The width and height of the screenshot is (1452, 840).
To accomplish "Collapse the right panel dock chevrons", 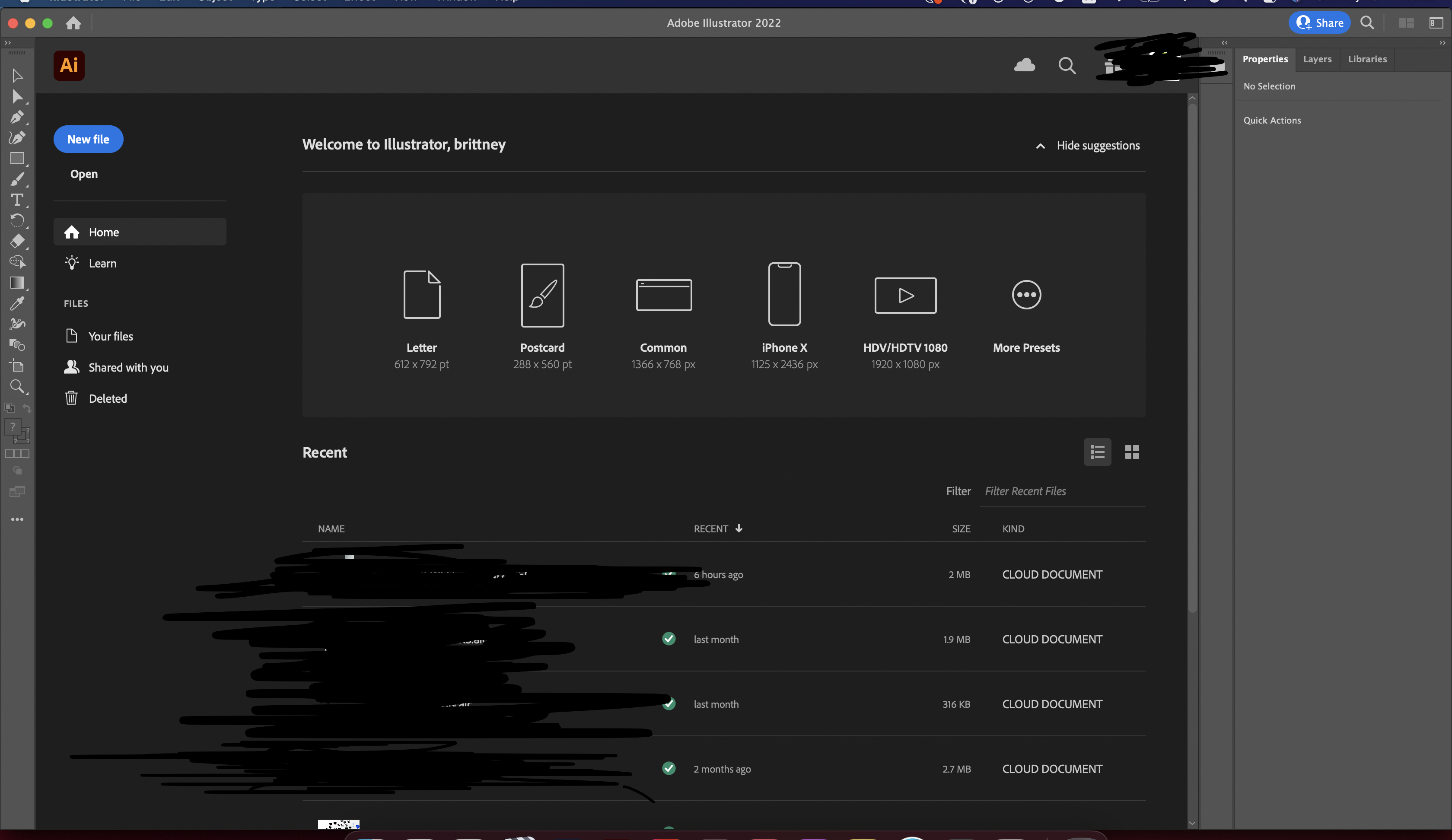I will [1442, 43].
